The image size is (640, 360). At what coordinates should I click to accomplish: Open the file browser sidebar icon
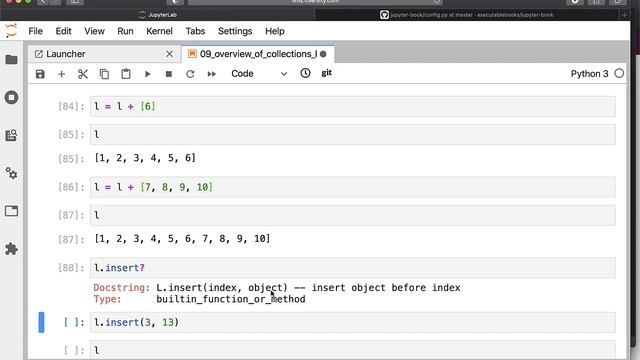(x=11, y=60)
